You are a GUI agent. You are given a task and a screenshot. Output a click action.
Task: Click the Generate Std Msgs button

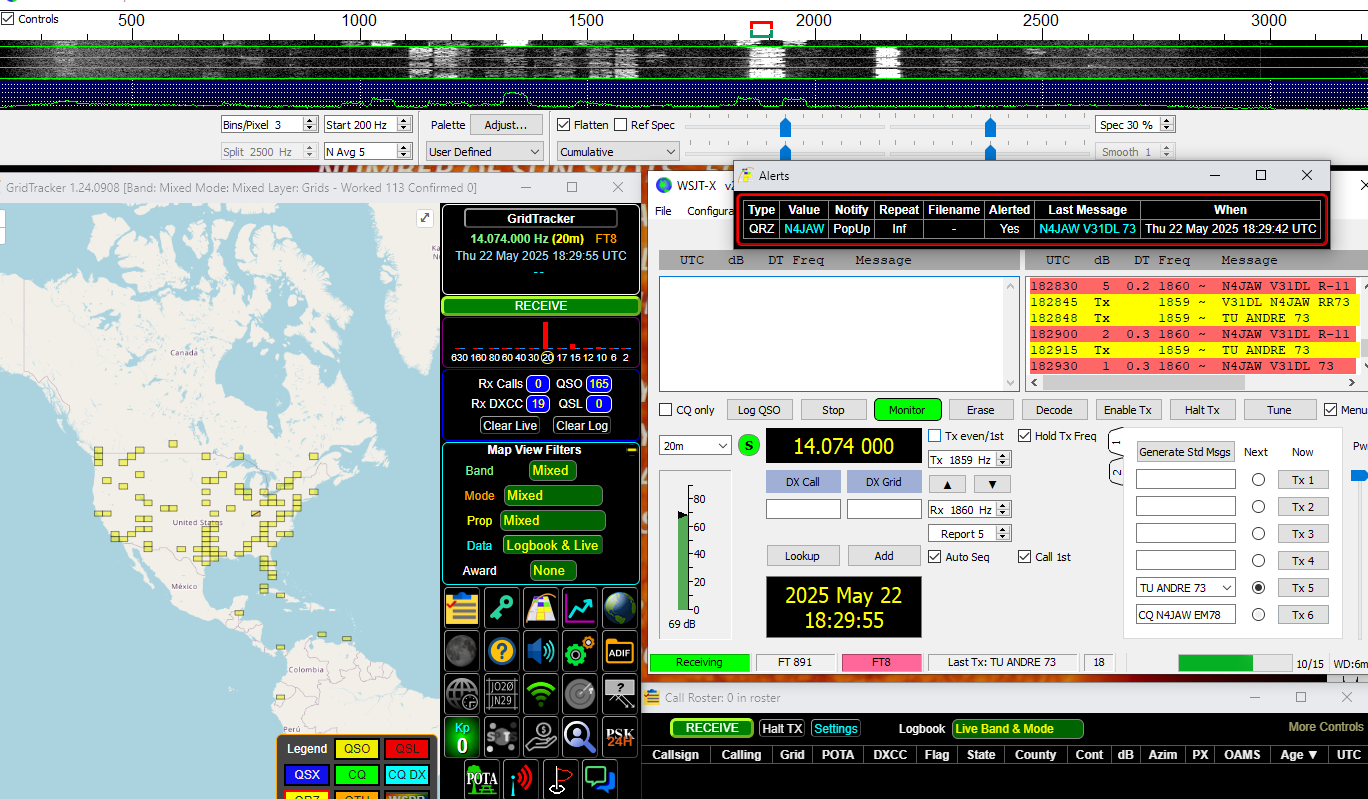pyautogui.click(x=1185, y=452)
